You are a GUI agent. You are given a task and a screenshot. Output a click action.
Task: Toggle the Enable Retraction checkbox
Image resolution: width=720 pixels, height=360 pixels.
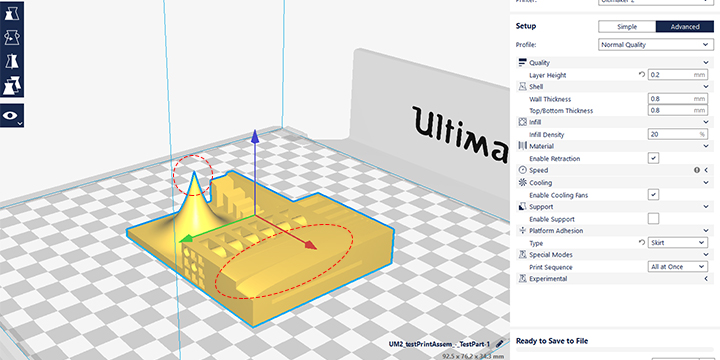653,158
